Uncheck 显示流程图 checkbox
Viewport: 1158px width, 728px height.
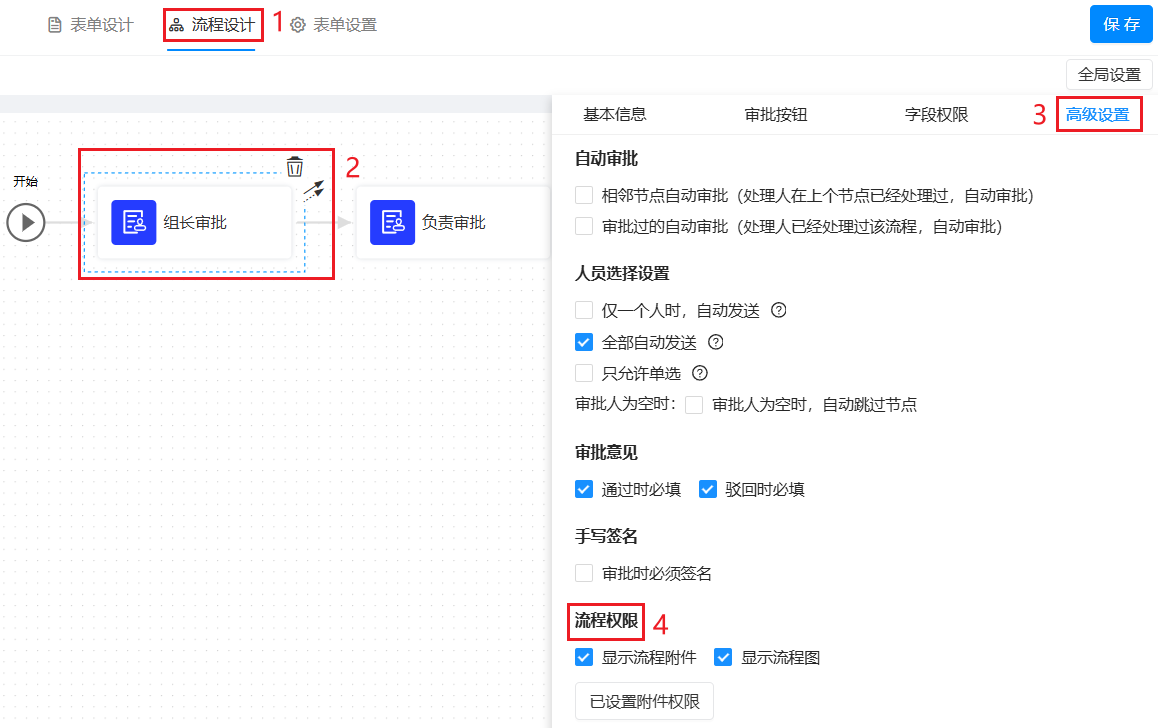click(723, 658)
